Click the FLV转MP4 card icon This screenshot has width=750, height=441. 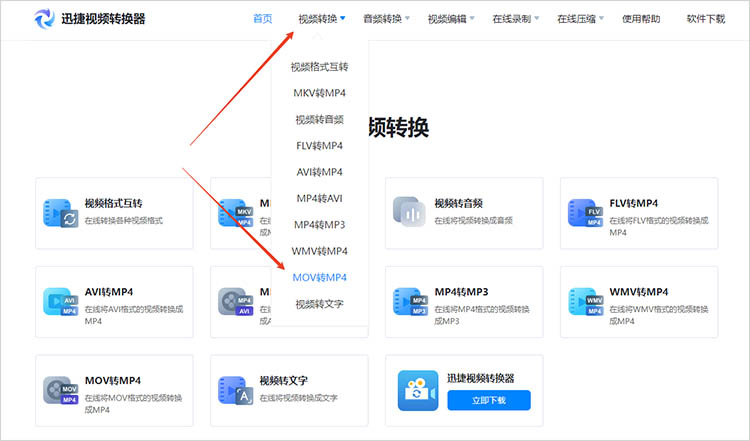pos(585,213)
